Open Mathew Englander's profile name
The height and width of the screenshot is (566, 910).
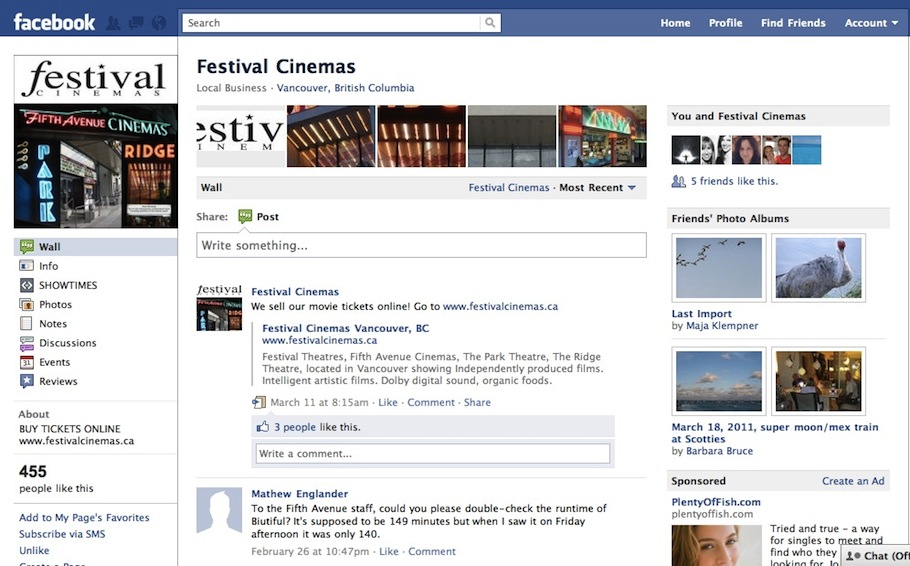coord(299,494)
